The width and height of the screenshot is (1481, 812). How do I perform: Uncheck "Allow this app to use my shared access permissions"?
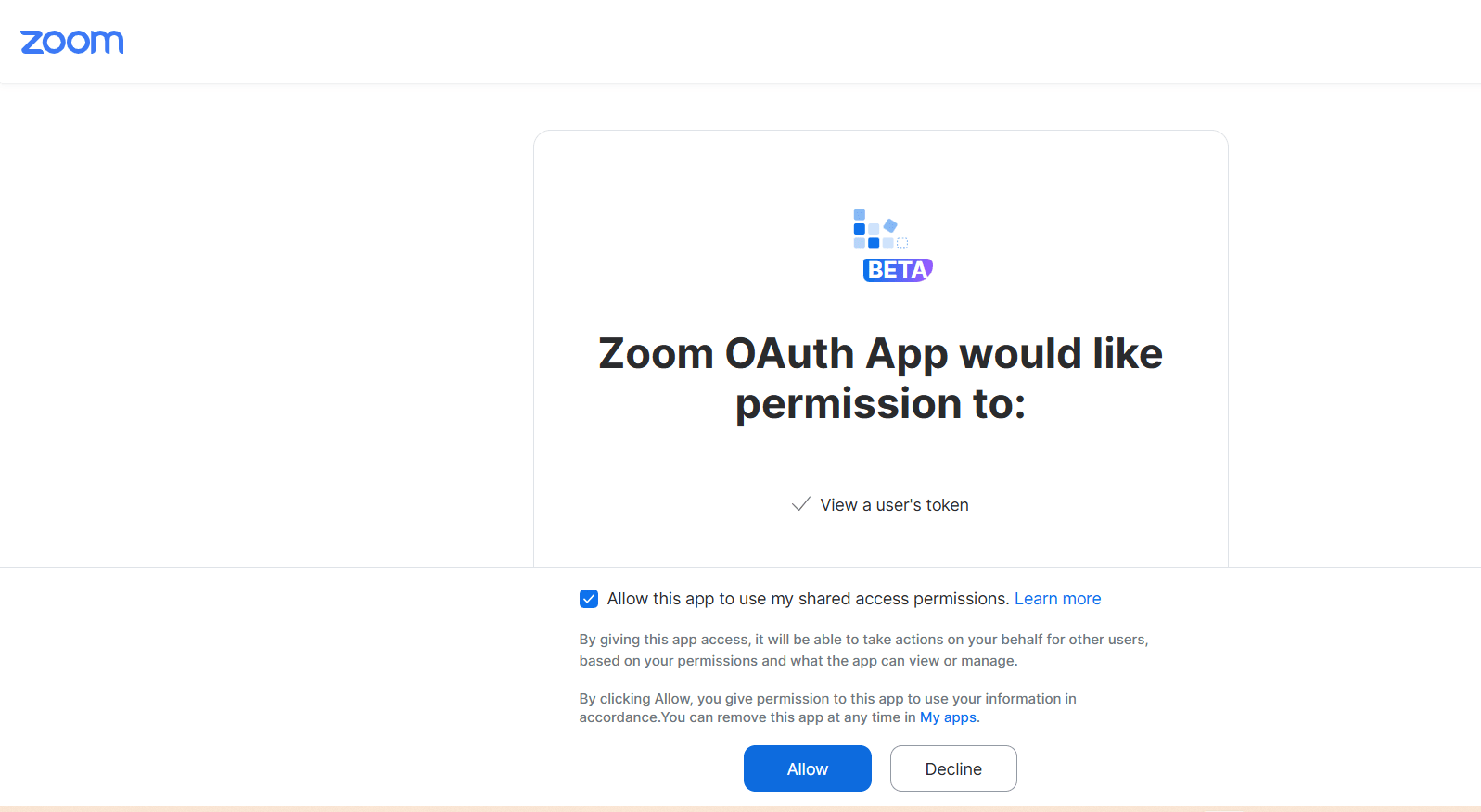[x=589, y=599]
